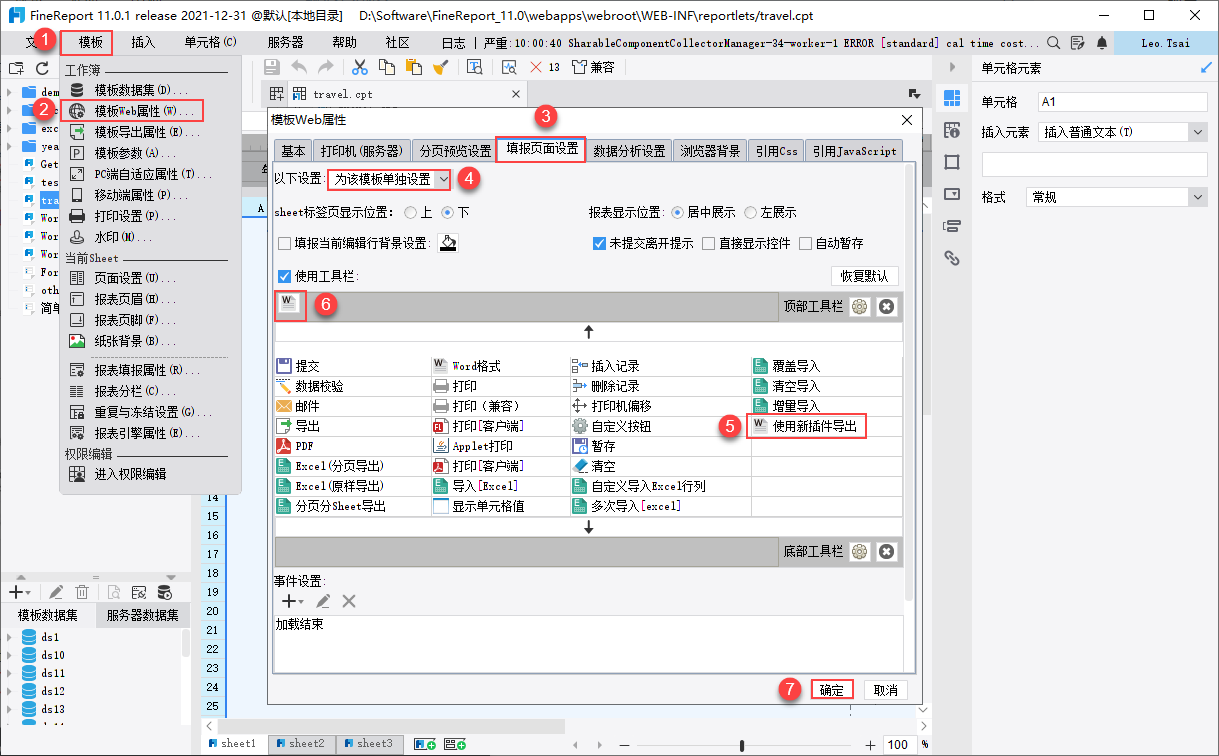Move the selected button up with arrow

pos(589,332)
